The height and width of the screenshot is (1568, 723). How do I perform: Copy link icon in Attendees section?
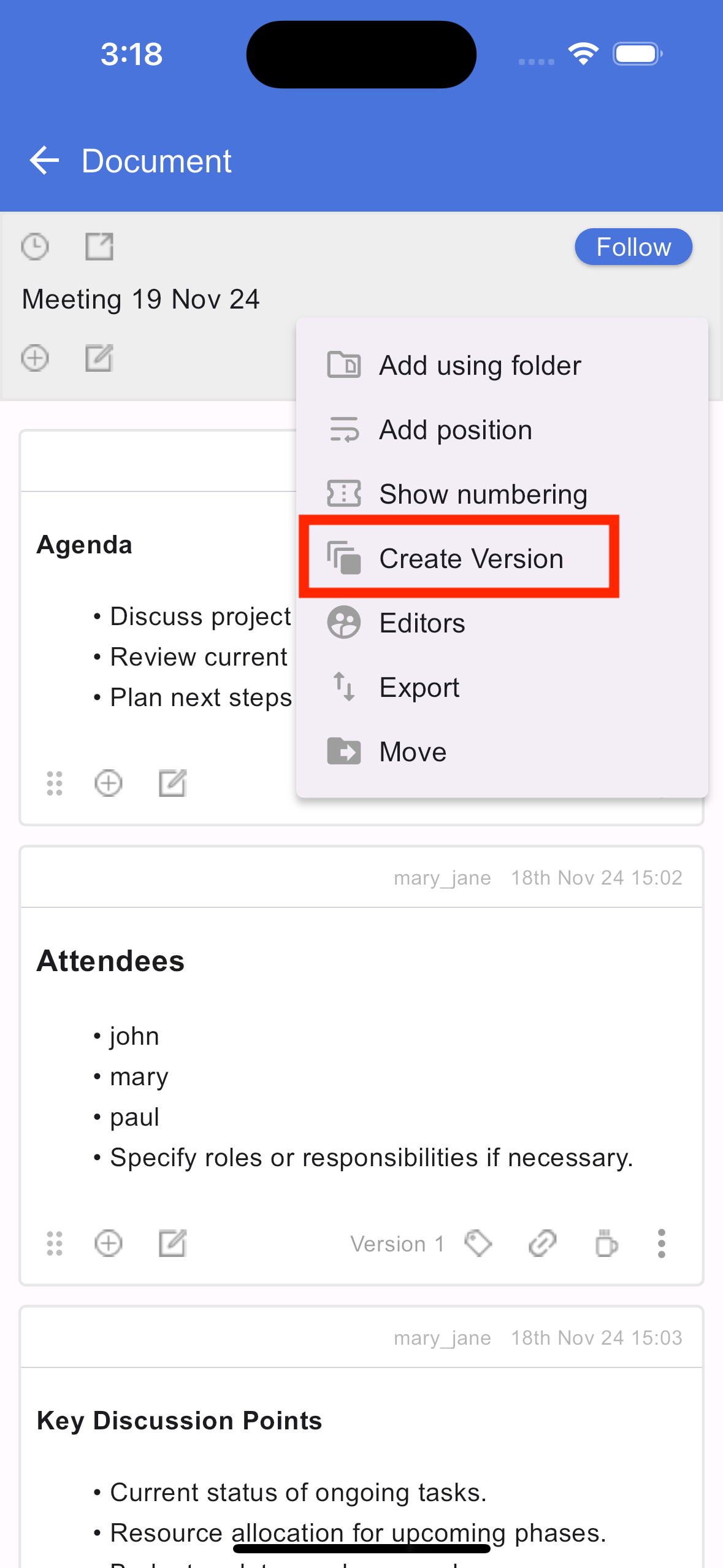click(x=542, y=1244)
